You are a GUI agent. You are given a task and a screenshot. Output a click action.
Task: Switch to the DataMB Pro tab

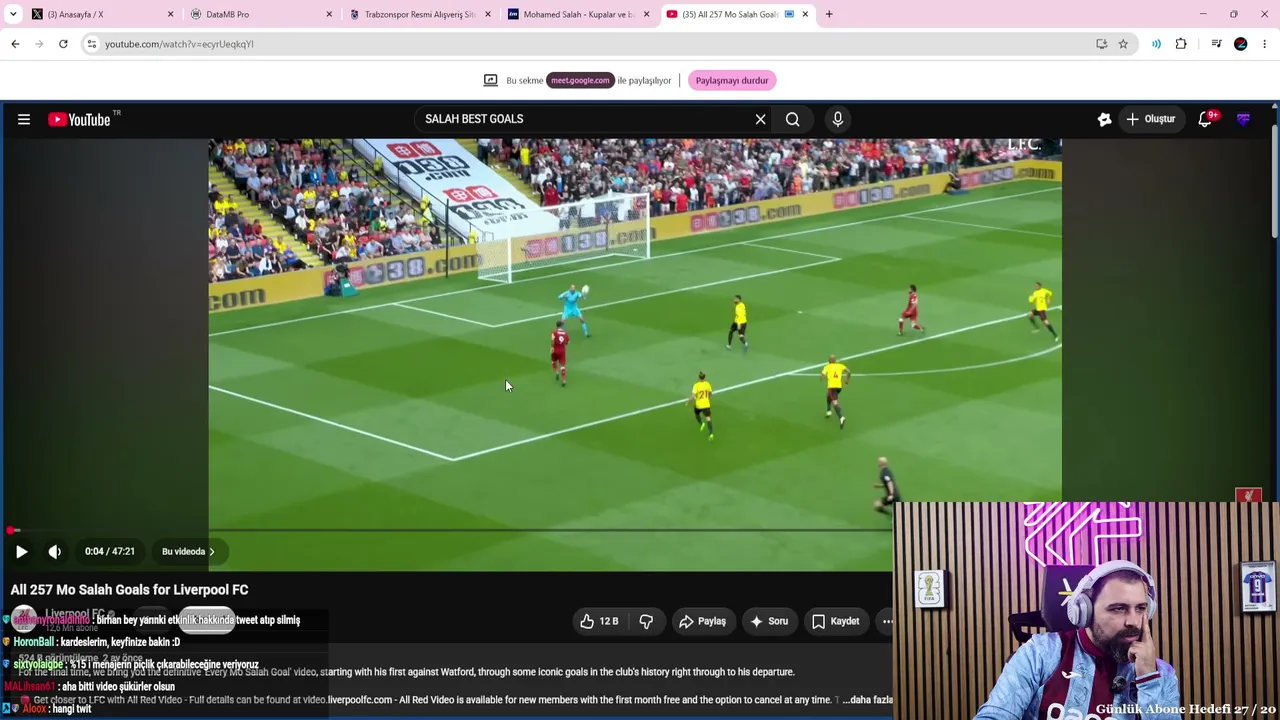click(x=260, y=14)
